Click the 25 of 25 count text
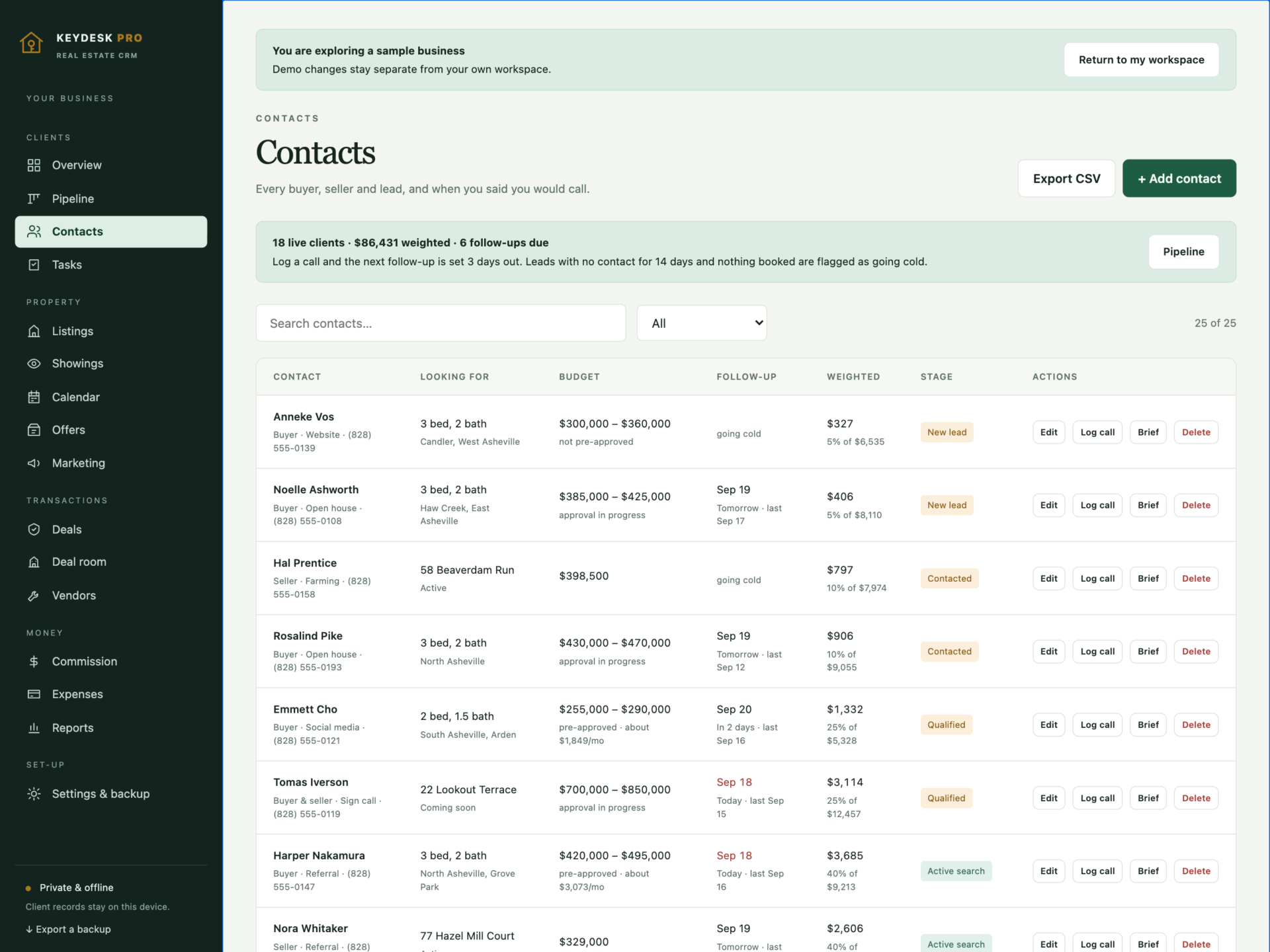Image resolution: width=1270 pixels, height=952 pixels. 1214,323
